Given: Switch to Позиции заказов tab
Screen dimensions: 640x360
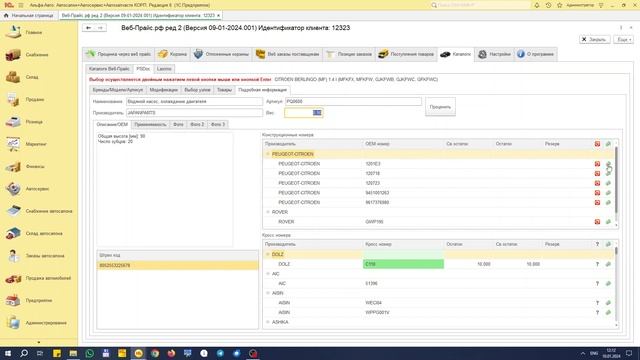Looking at the screenshot, I should tap(349, 54).
